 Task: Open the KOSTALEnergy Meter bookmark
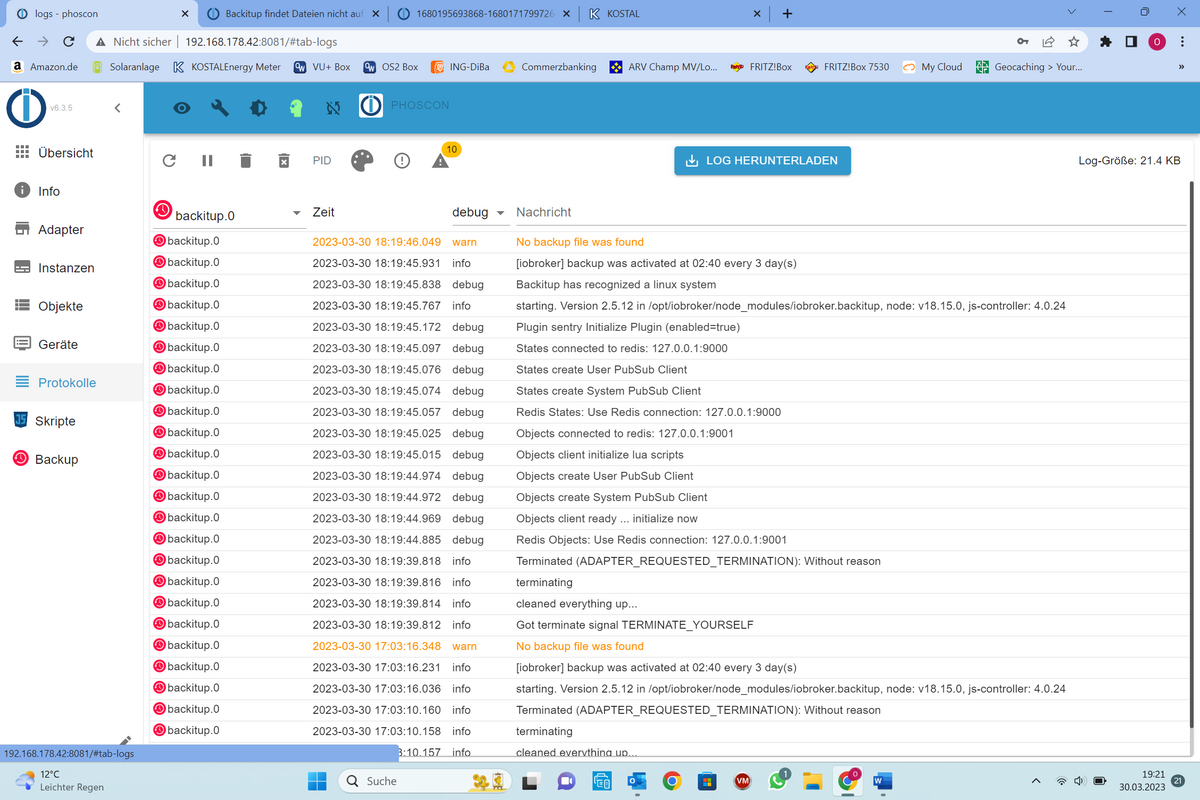(227, 67)
